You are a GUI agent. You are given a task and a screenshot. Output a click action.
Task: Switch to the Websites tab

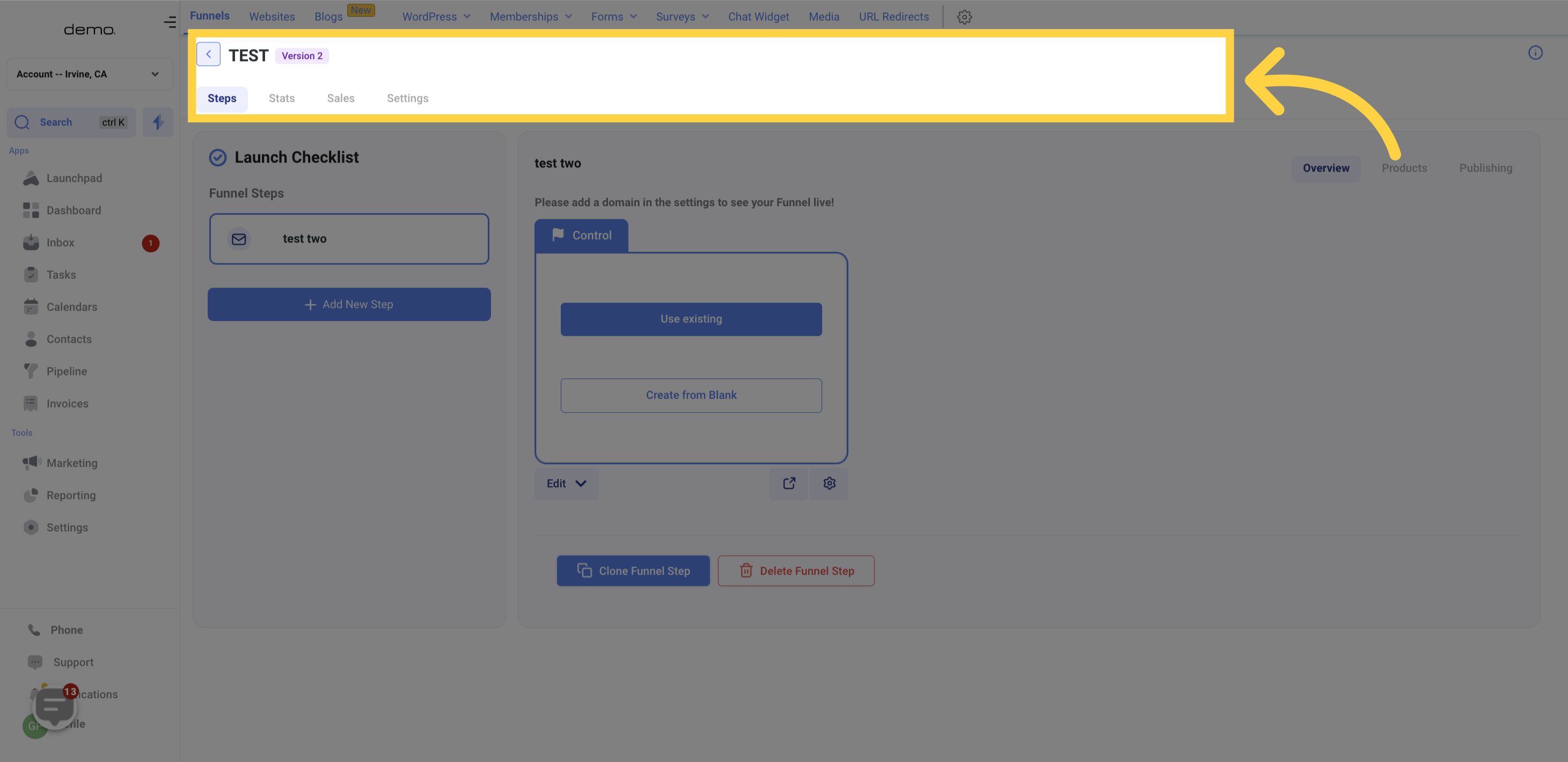pos(272,17)
